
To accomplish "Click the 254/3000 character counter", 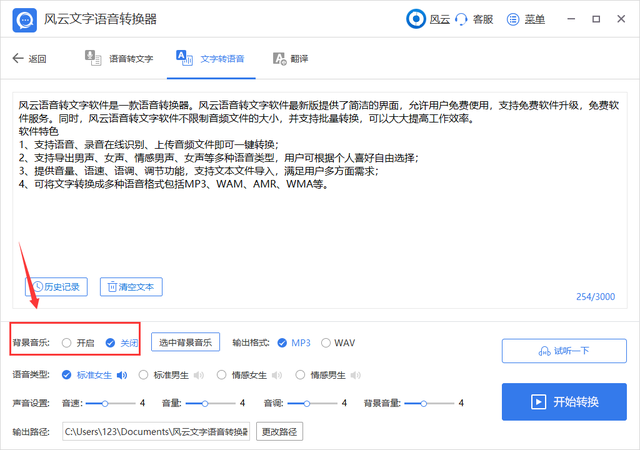I will coord(596,297).
